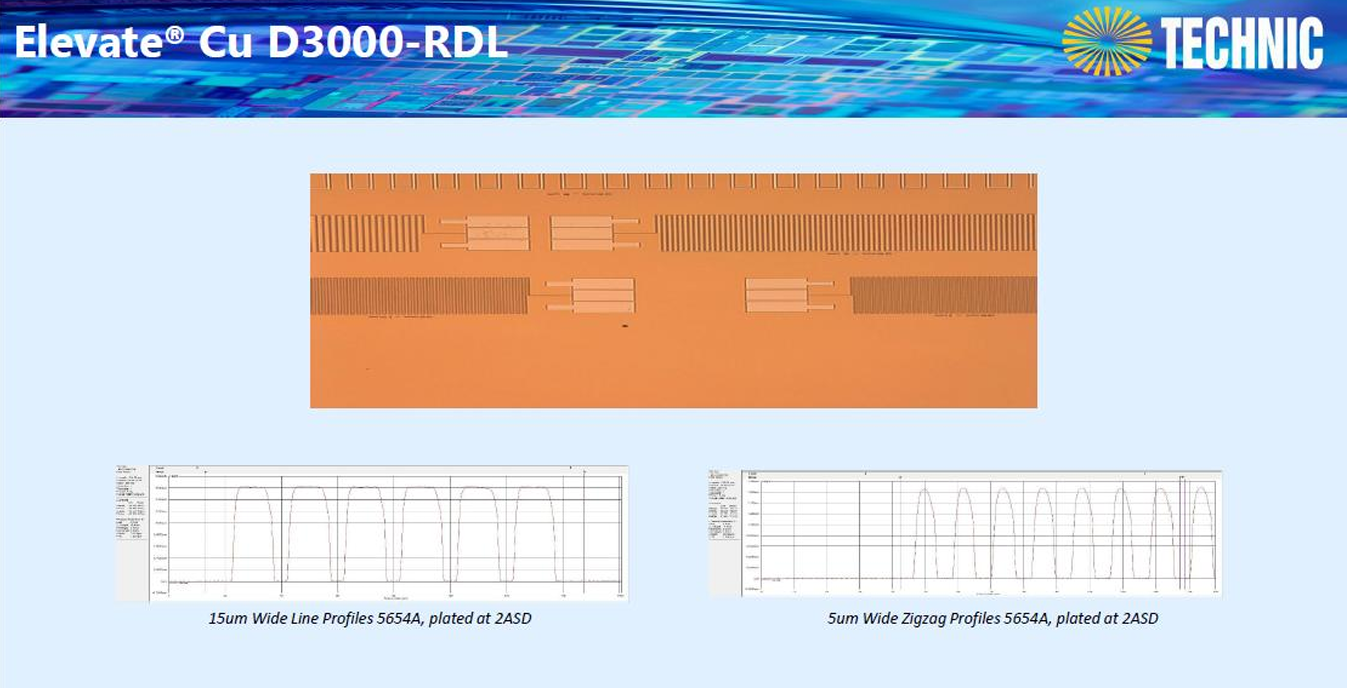Click the lower-right contact pad in microscope image
The image size is (1347, 688).
pos(776,295)
